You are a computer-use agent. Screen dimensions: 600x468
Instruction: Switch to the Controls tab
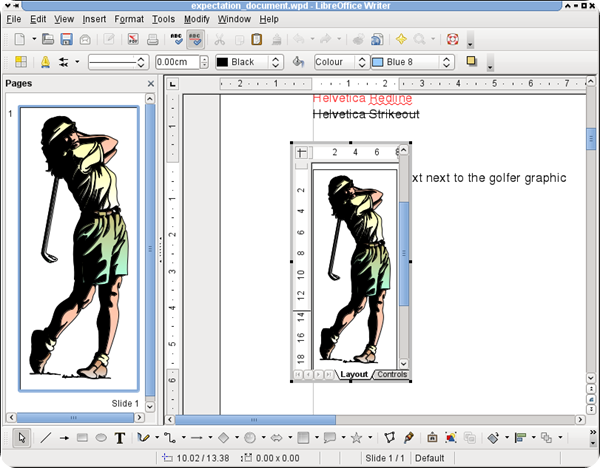[x=391, y=375]
